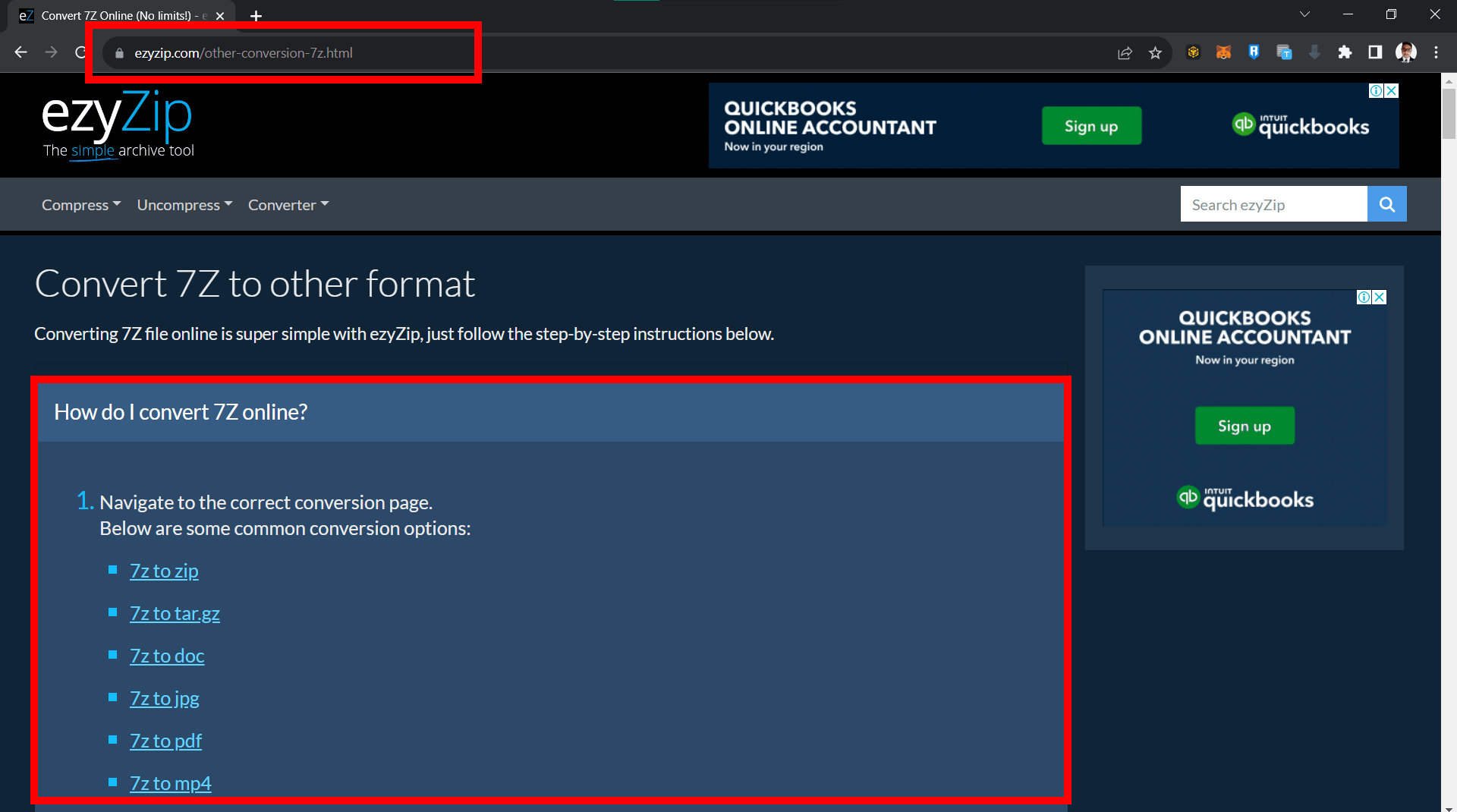Click the browser sidebar toggle icon

(1375, 52)
